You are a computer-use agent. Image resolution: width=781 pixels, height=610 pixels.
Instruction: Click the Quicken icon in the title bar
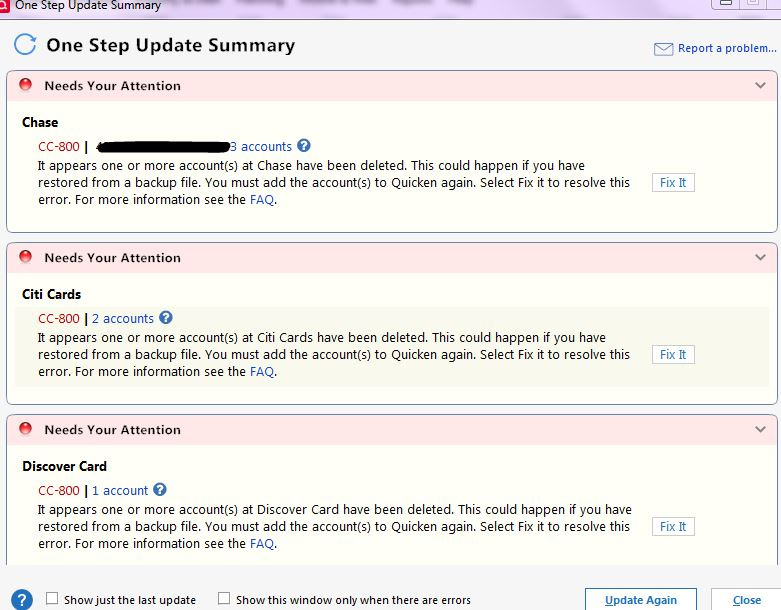tap(4, 5)
